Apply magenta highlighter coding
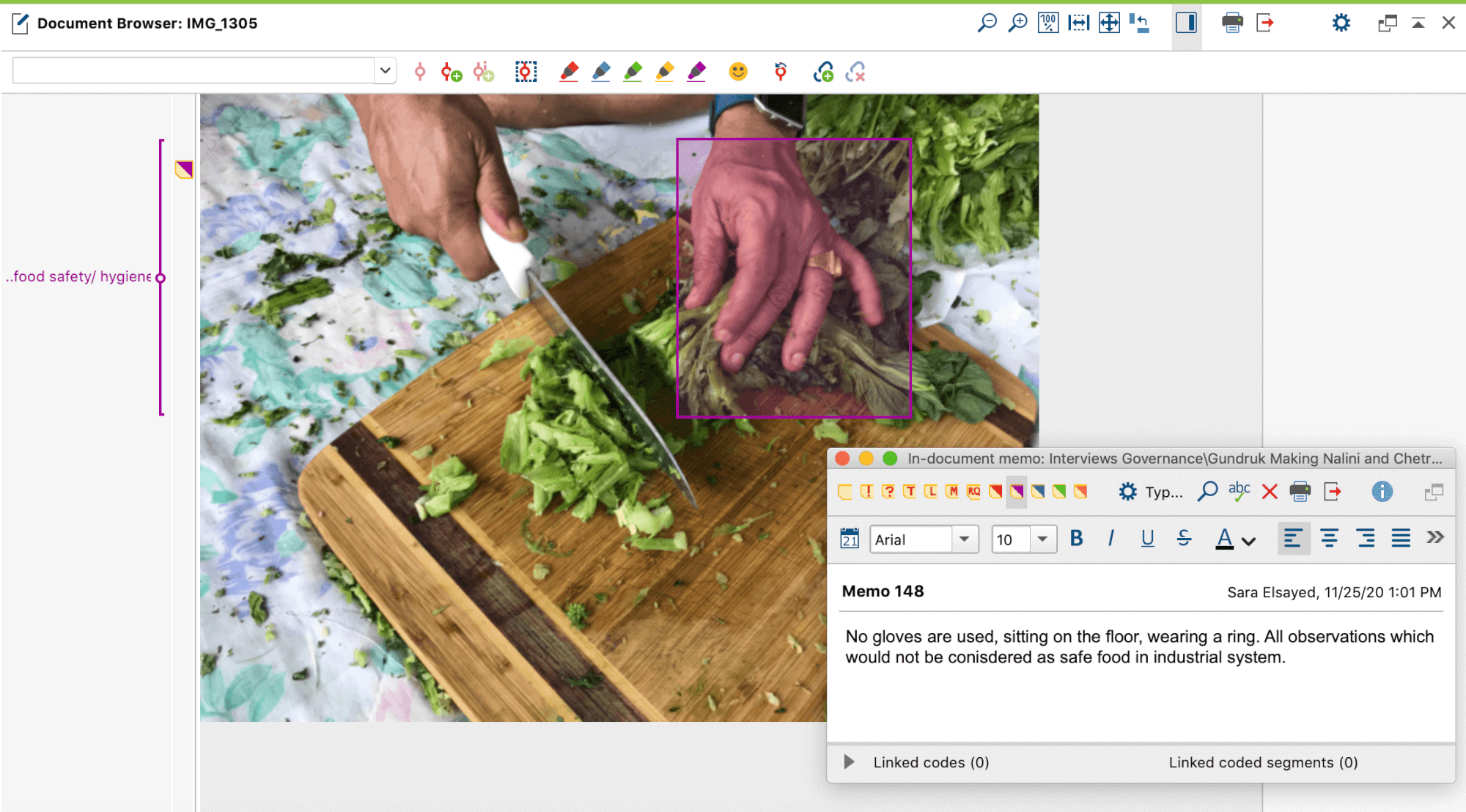 [x=696, y=72]
